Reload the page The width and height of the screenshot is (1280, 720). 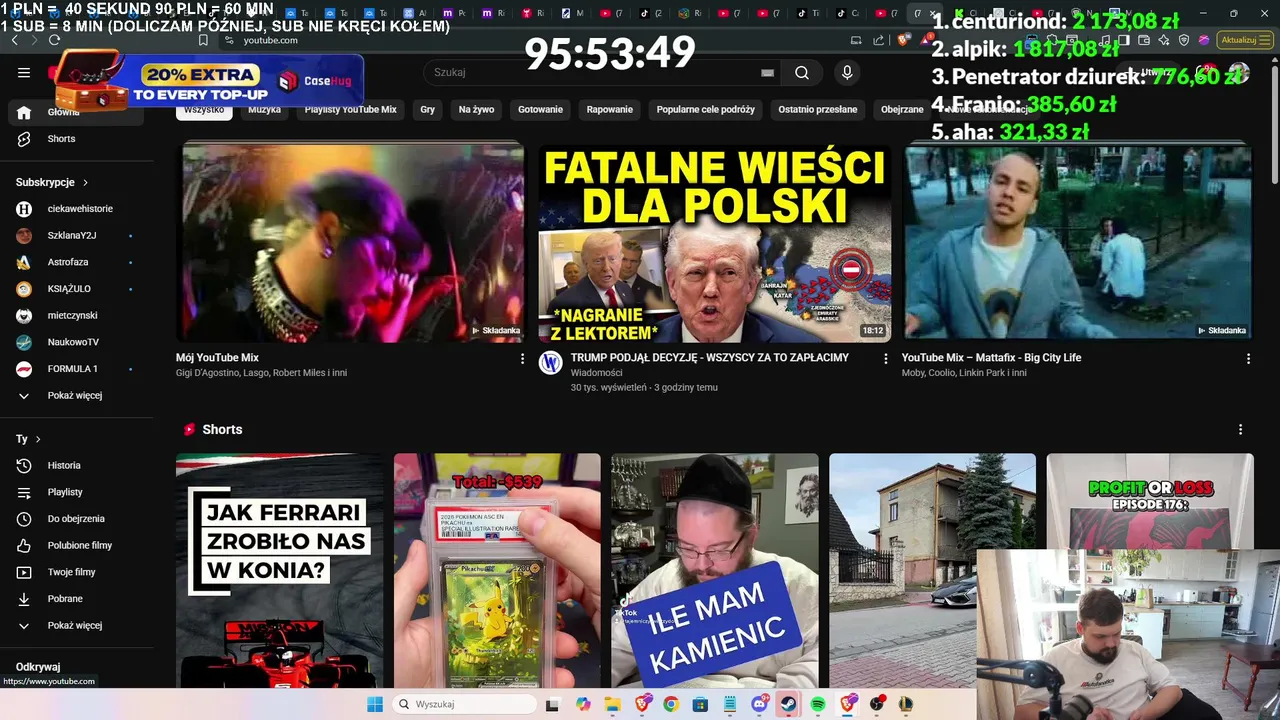pos(54,40)
